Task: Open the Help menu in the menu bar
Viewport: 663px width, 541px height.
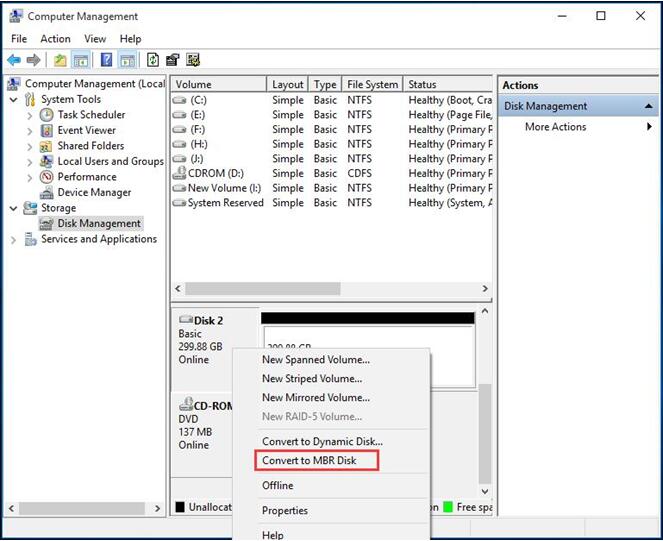Action: click(x=130, y=39)
